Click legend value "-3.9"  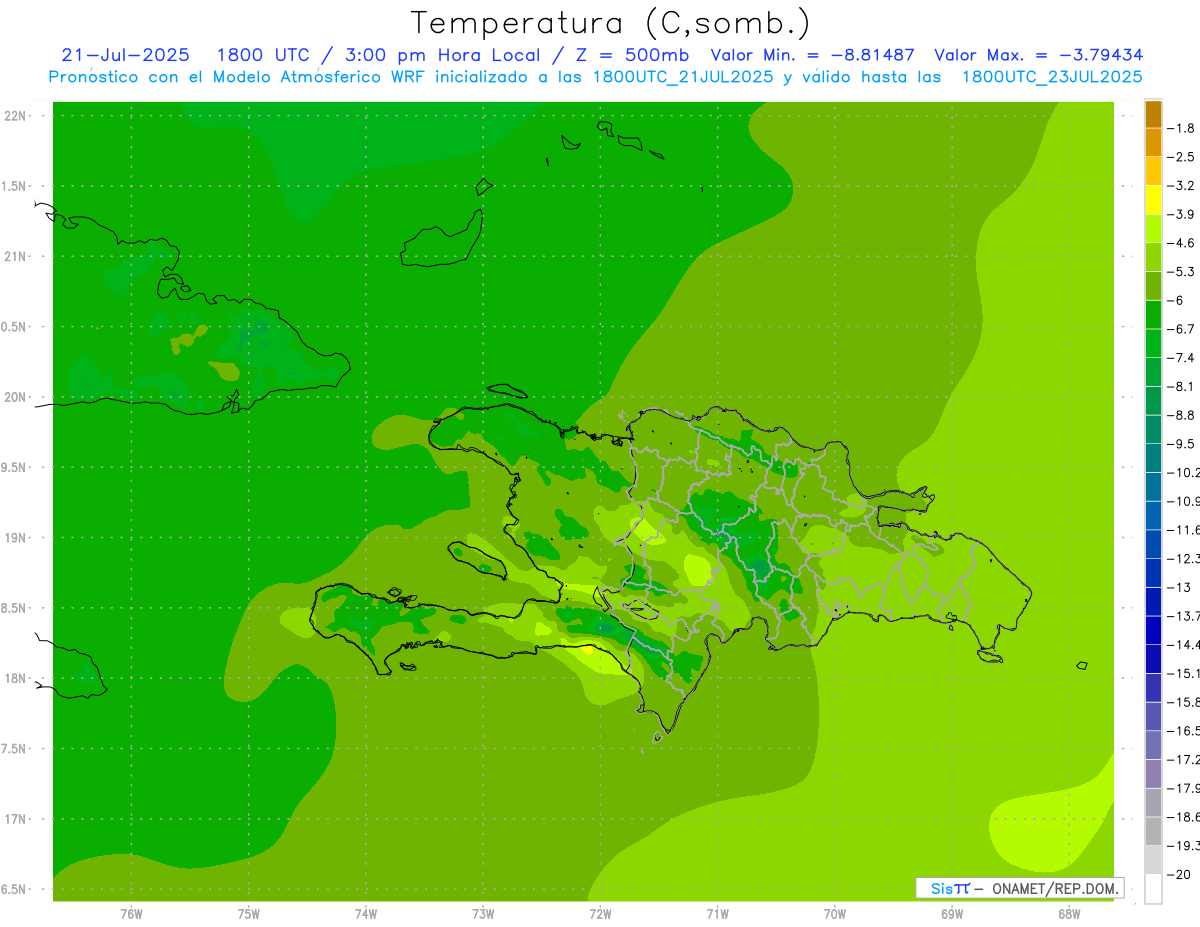point(1181,214)
